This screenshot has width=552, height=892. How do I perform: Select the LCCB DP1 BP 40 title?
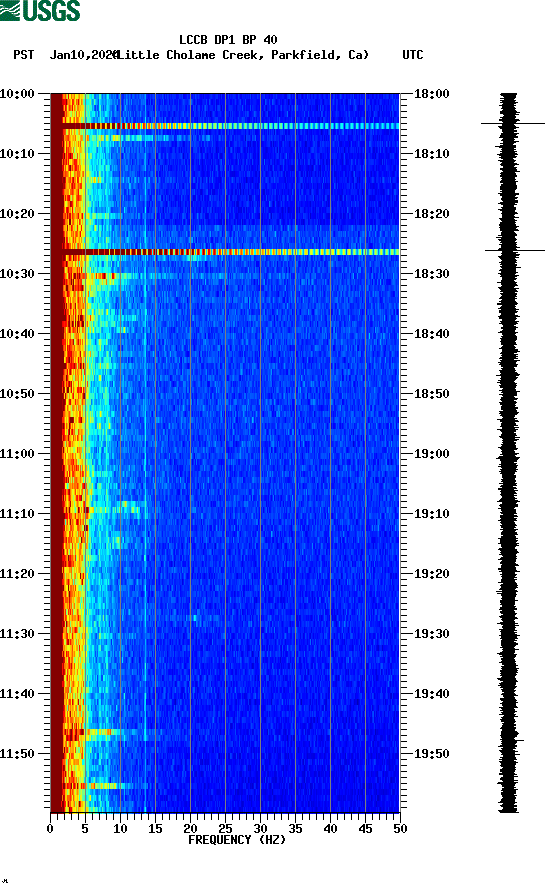(228, 40)
